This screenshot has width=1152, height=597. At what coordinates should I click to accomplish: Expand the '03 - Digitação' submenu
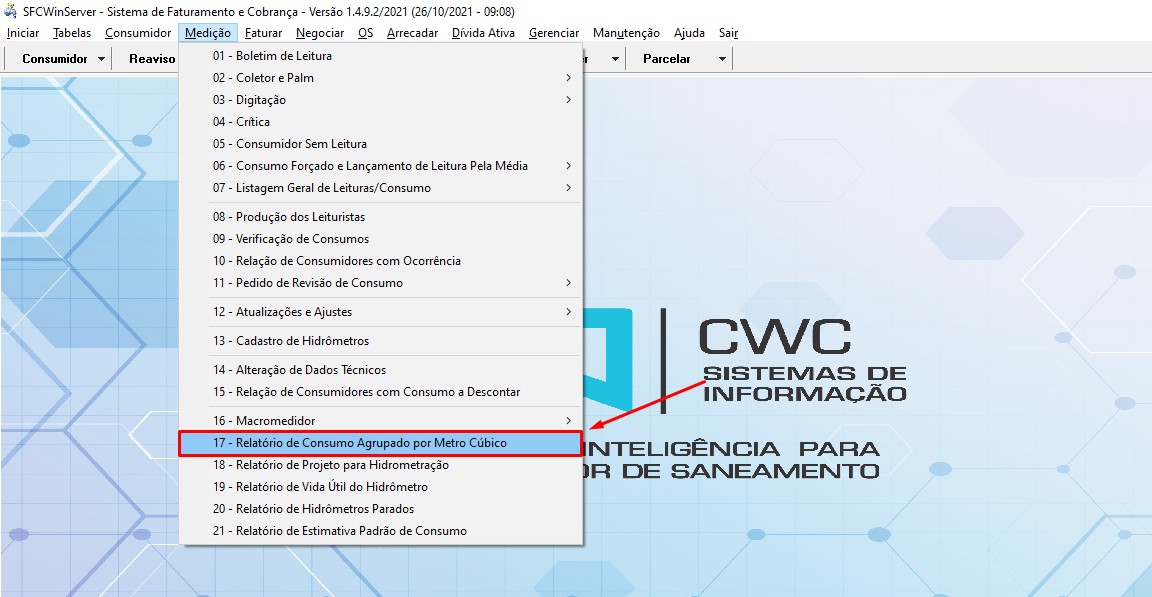pyautogui.click(x=261, y=100)
